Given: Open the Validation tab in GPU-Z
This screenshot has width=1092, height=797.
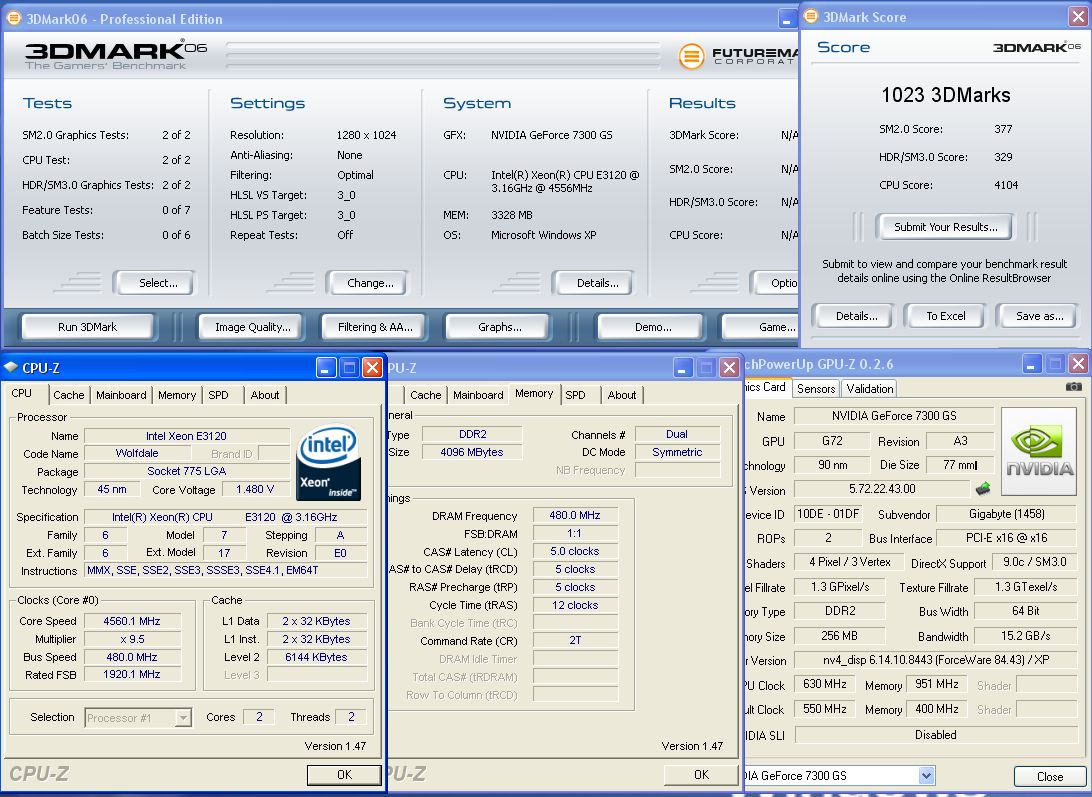Looking at the screenshot, I should point(869,389).
